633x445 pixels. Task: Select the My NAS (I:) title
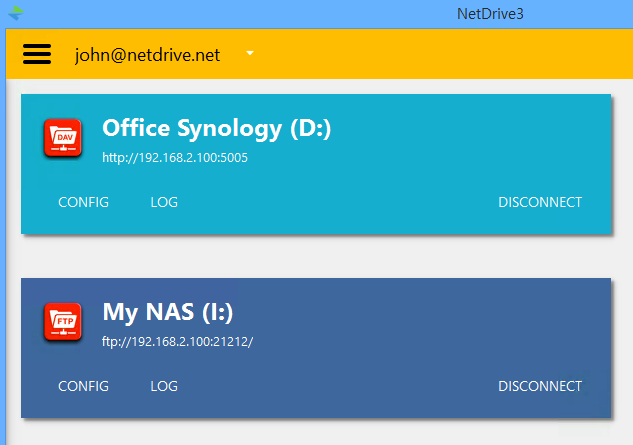(168, 313)
